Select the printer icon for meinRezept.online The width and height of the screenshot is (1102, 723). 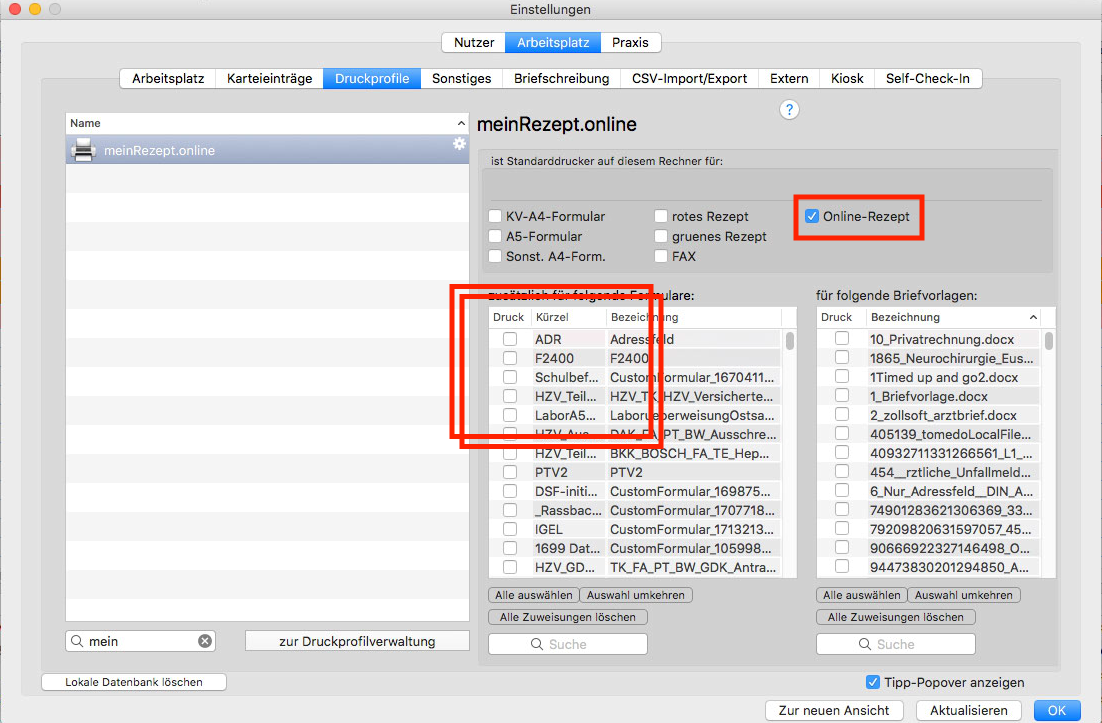(84, 150)
